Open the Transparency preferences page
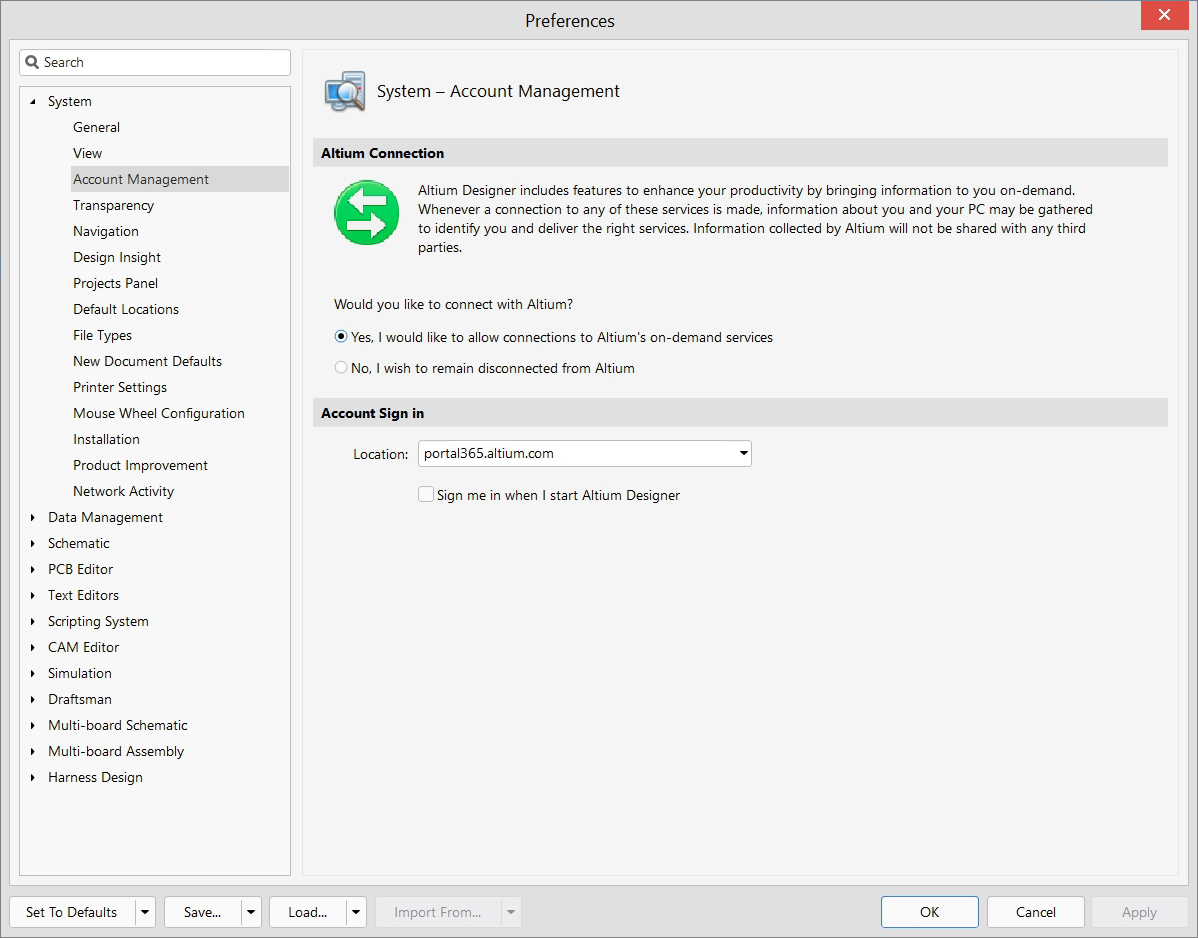Image resolution: width=1198 pixels, height=938 pixels. tap(113, 205)
